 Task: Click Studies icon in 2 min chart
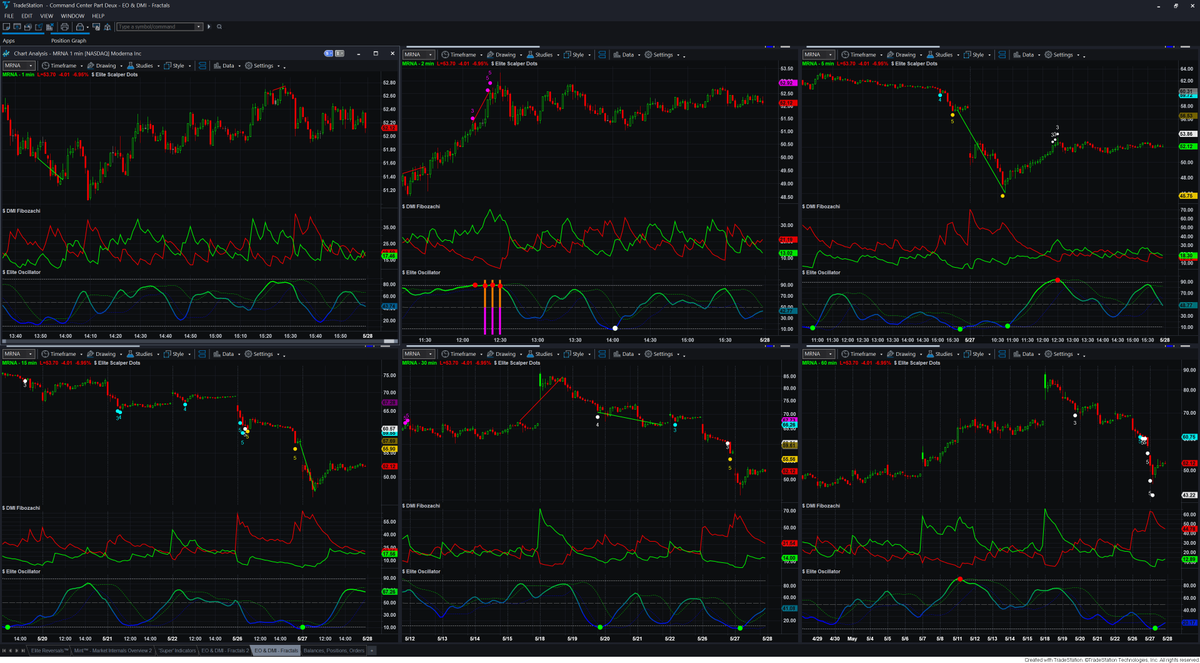point(529,54)
